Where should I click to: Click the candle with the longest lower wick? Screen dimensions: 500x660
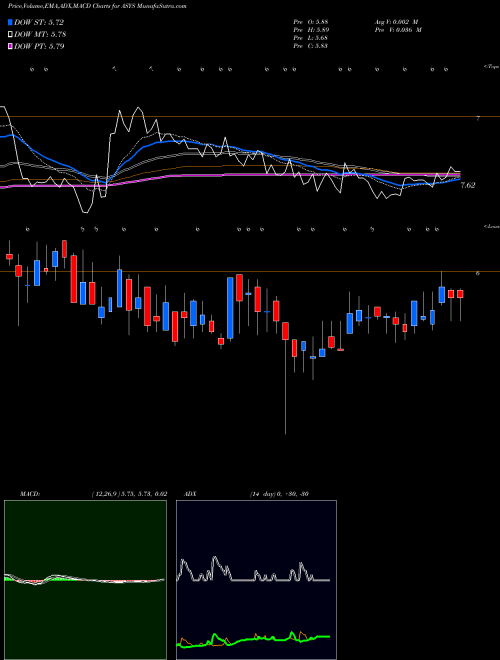(x=285, y=378)
